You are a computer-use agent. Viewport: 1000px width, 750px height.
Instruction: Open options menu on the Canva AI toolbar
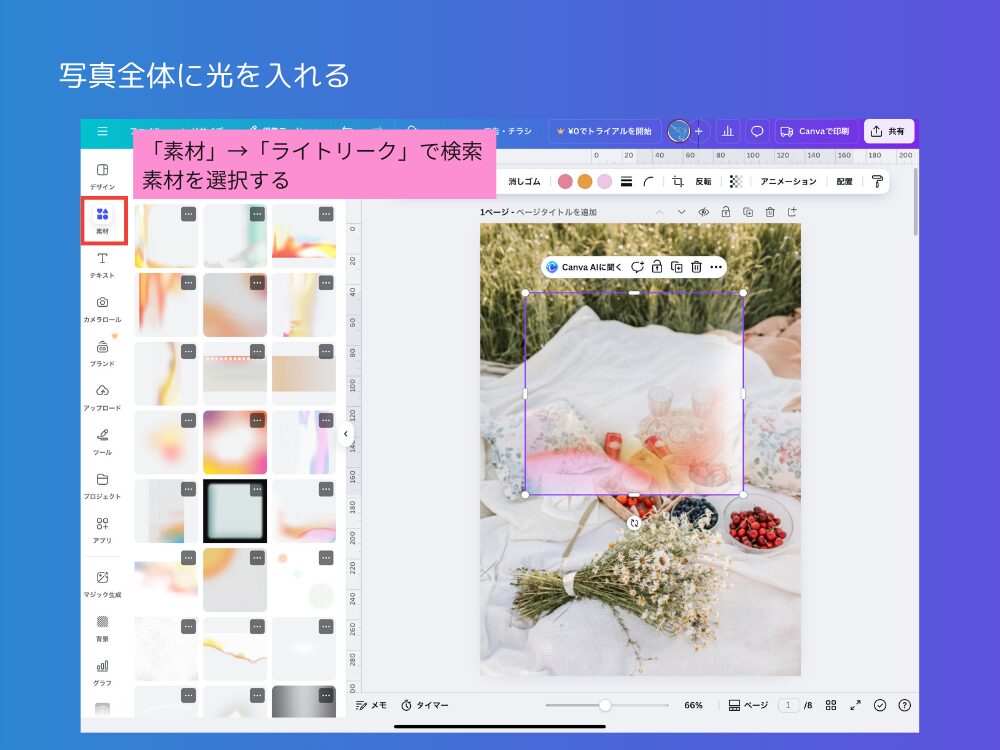(x=716, y=267)
